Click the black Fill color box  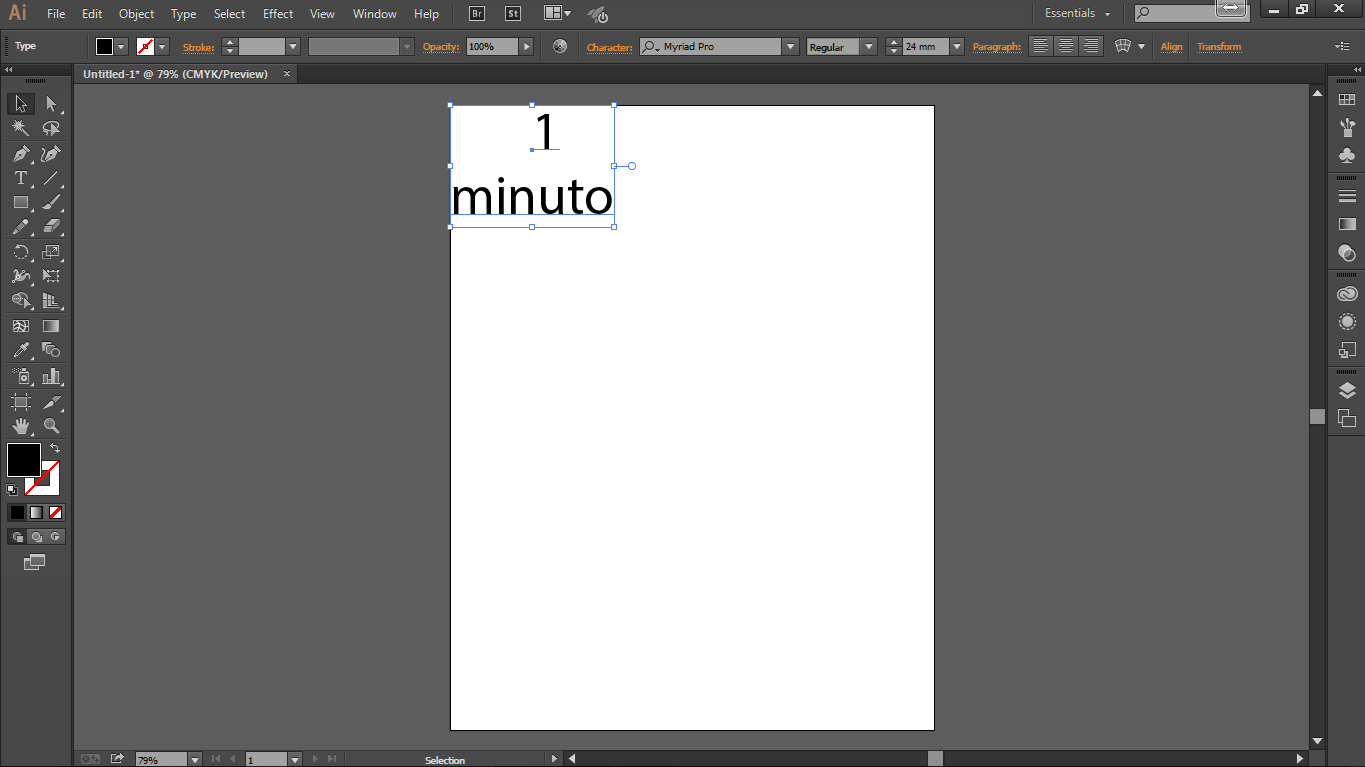tap(24, 460)
